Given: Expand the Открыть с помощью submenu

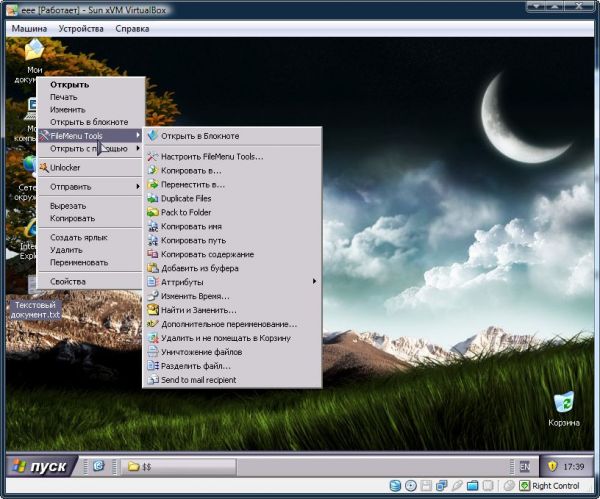Looking at the screenshot, I should (x=90, y=149).
